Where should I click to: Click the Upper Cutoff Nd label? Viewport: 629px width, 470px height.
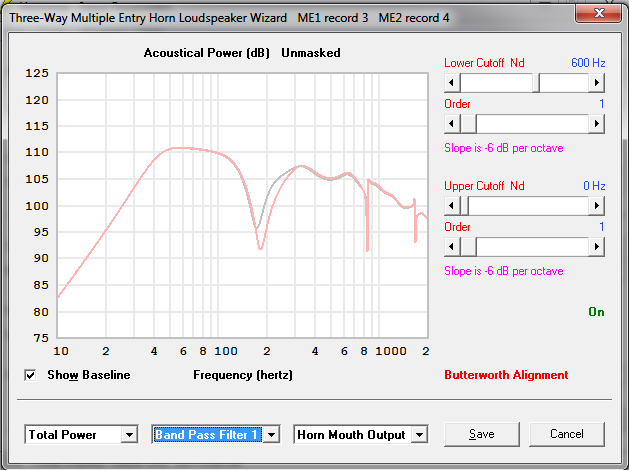[x=484, y=186]
